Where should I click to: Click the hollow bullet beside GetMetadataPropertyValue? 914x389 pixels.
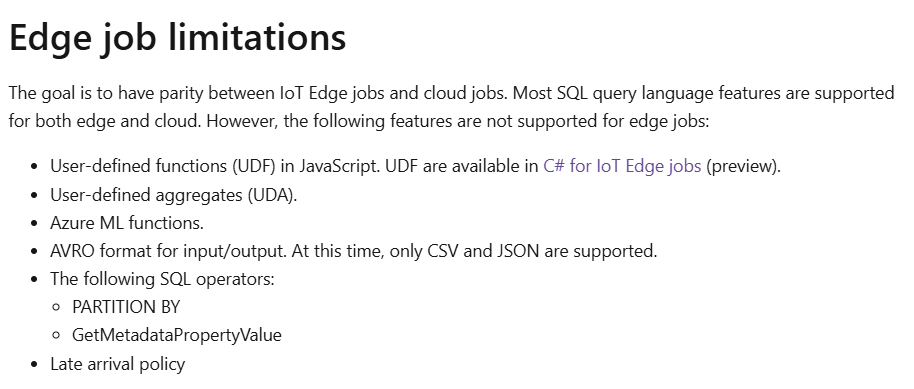pos(57,335)
